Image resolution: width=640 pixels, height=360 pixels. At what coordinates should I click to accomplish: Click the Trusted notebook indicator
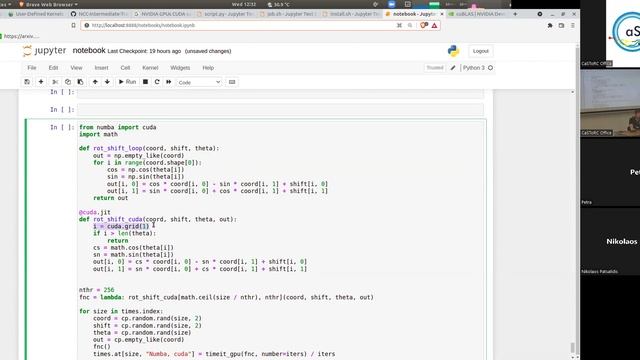(x=434, y=68)
